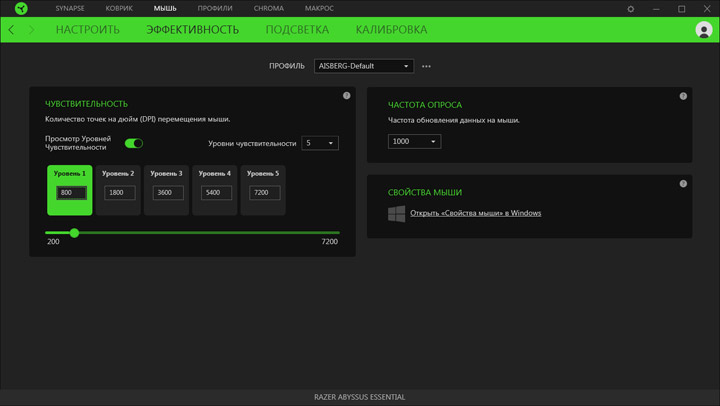Click the Уровень 4 DPI field 5400
Screen dimensions: 720x406
[x=216, y=192]
